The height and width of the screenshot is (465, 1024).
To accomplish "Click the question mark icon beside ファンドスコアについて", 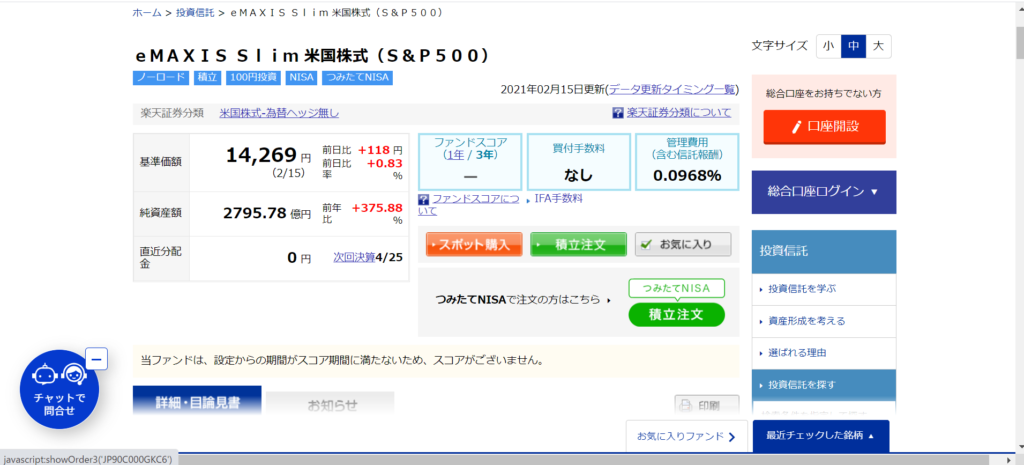I will (x=423, y=199).
